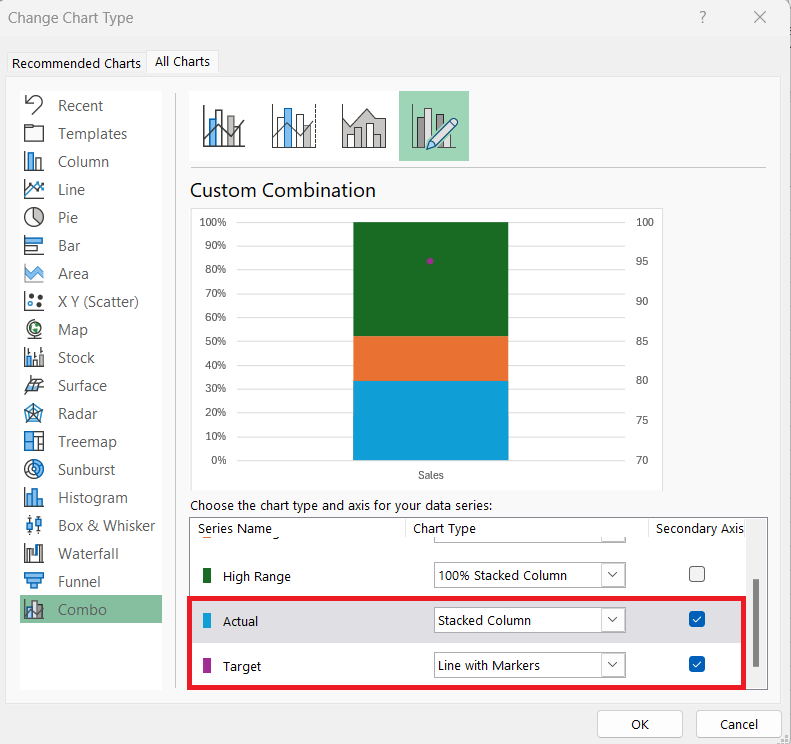The width and height of the screenshot is (791, 744).
Task: Select the Recent category icon
Action: pyautogui.click(x=34, y=105)
